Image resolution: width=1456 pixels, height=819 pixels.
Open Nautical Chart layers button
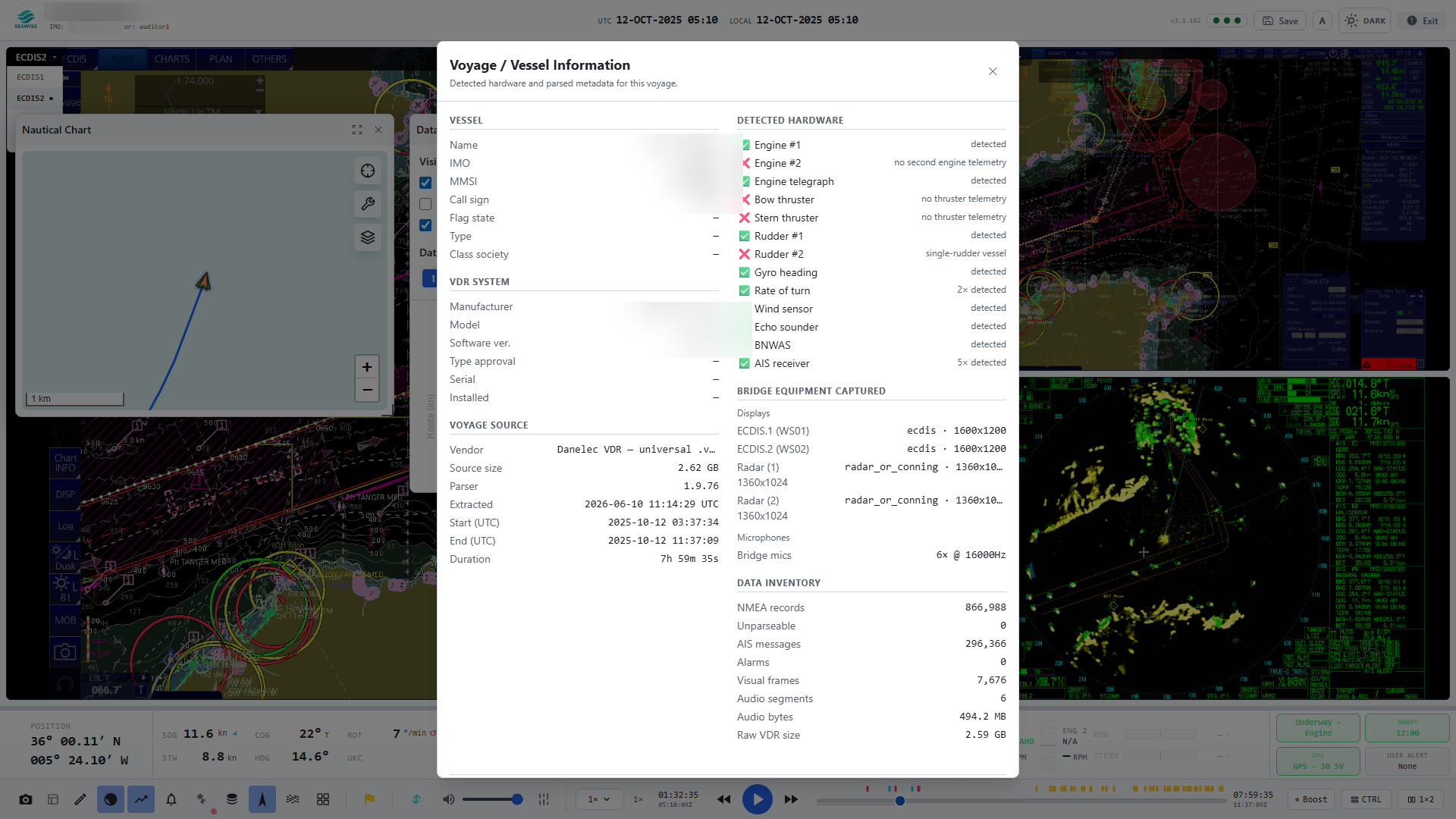point(368,237)
